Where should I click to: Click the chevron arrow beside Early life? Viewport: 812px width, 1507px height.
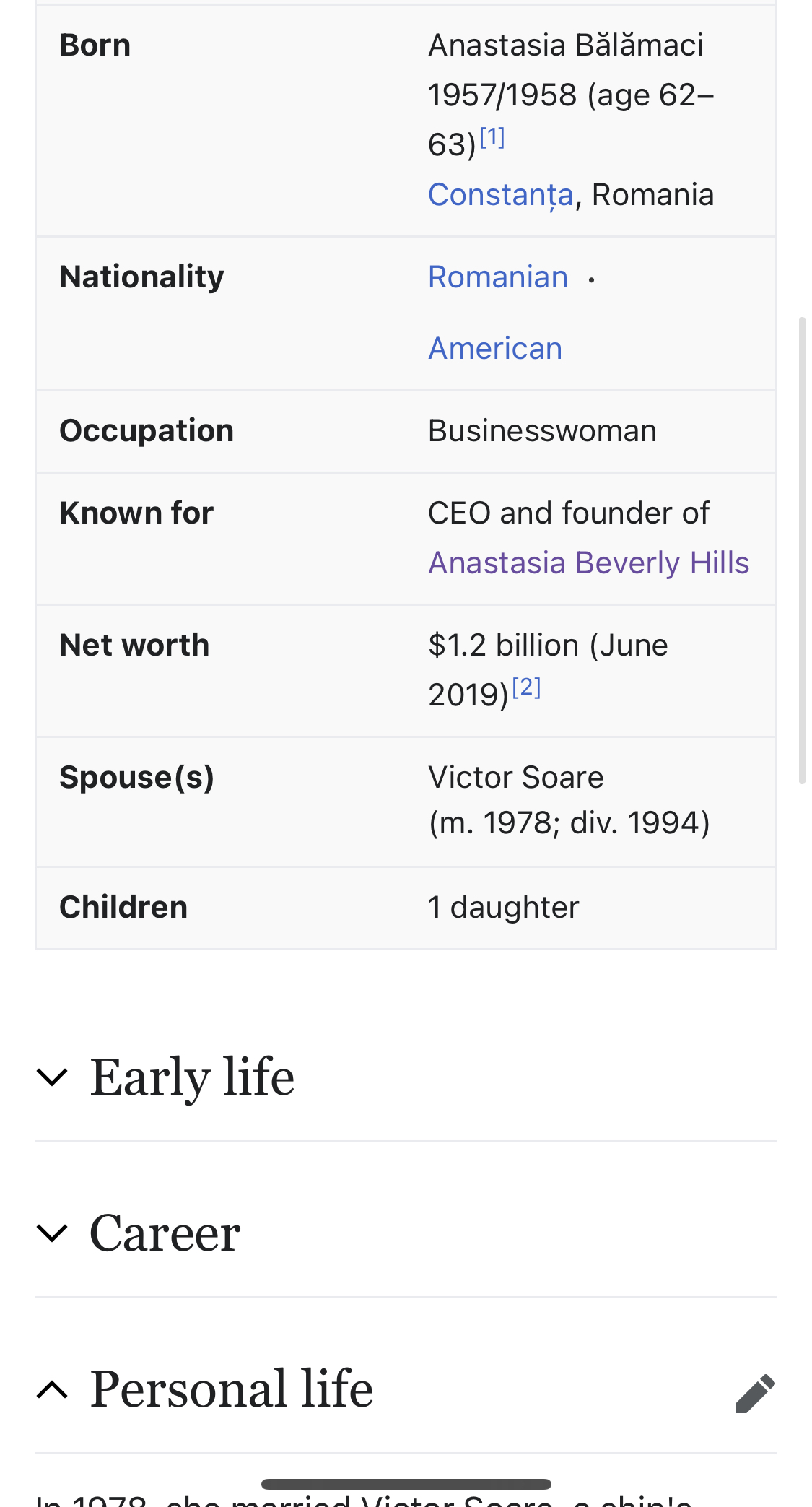coord(52,1077)
